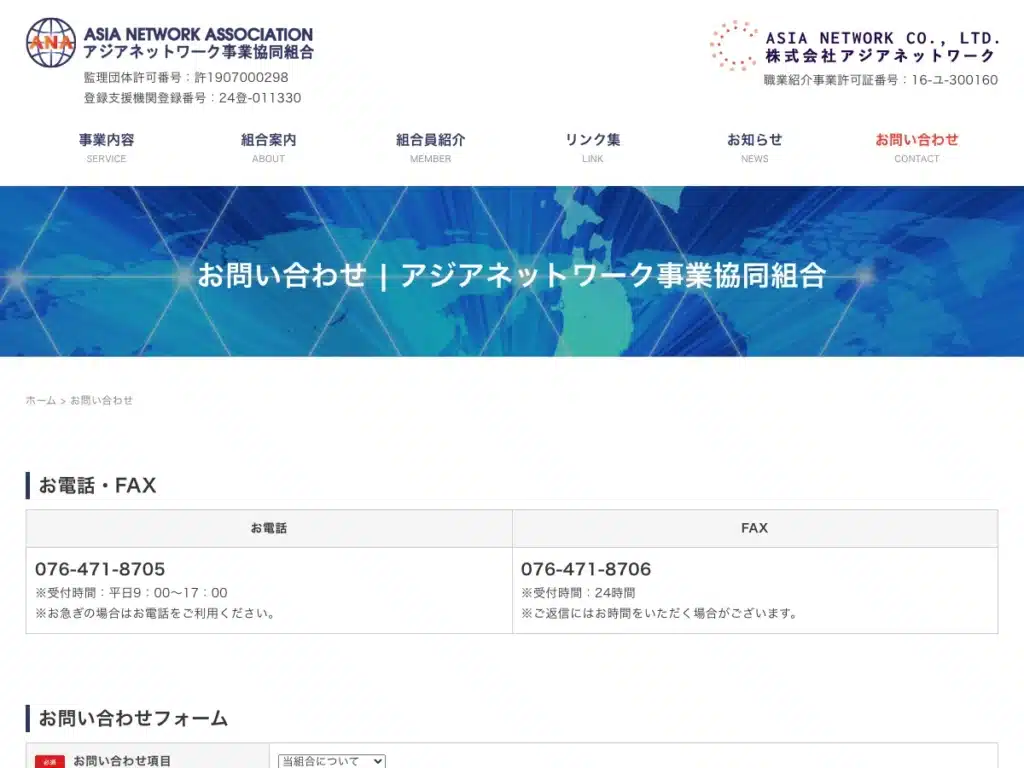Click 受付時間：24時間 note
This screenshot has width=1024, height=768.
tap(578, 593)
